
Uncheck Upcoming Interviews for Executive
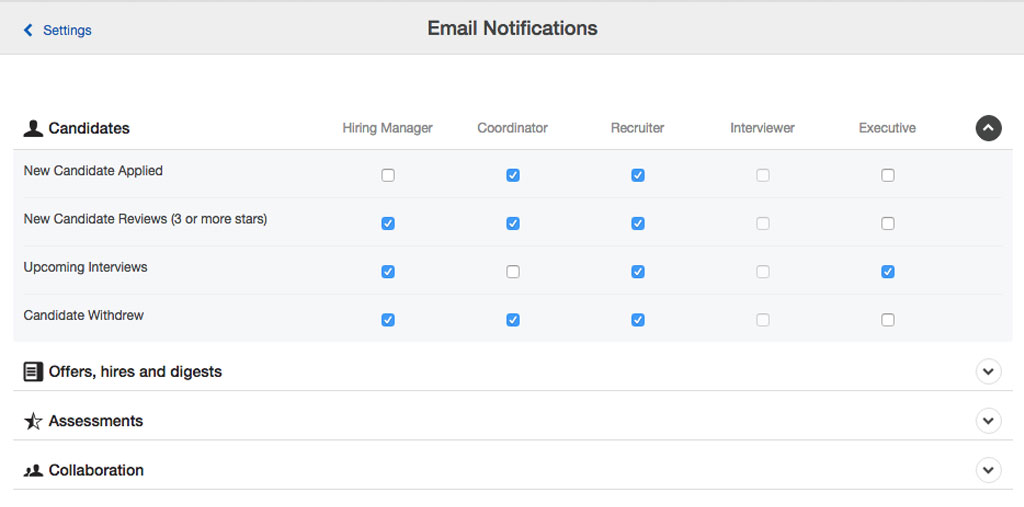pyautogui.click(x=888, y=272)
